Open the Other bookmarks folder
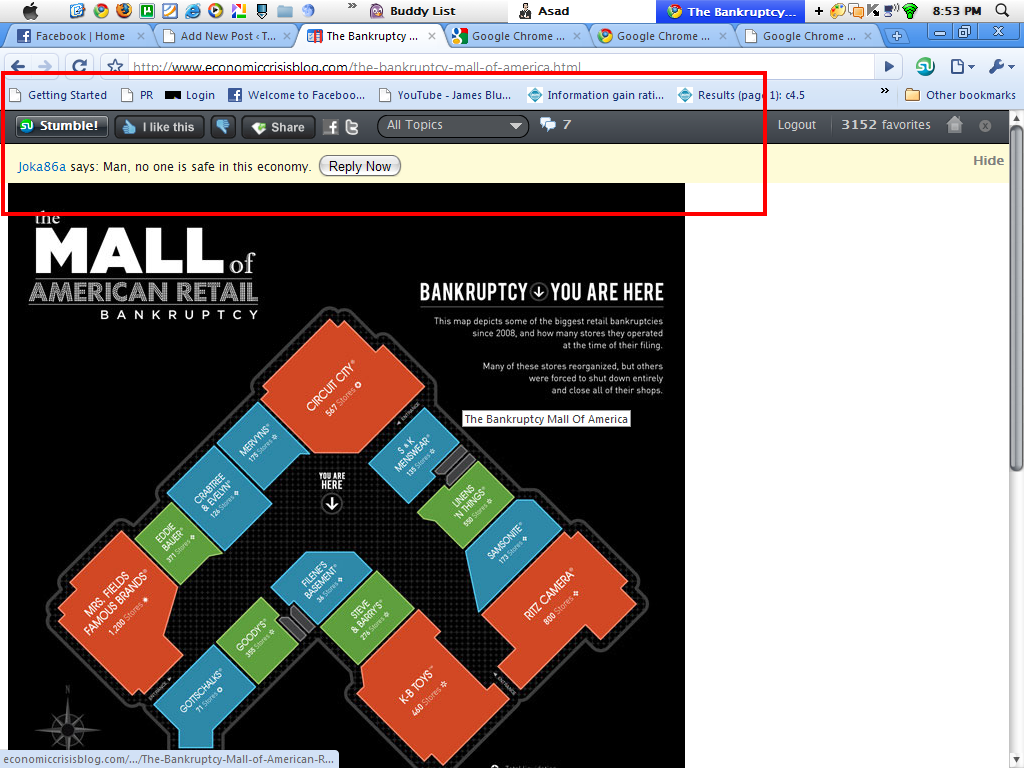 960,95
